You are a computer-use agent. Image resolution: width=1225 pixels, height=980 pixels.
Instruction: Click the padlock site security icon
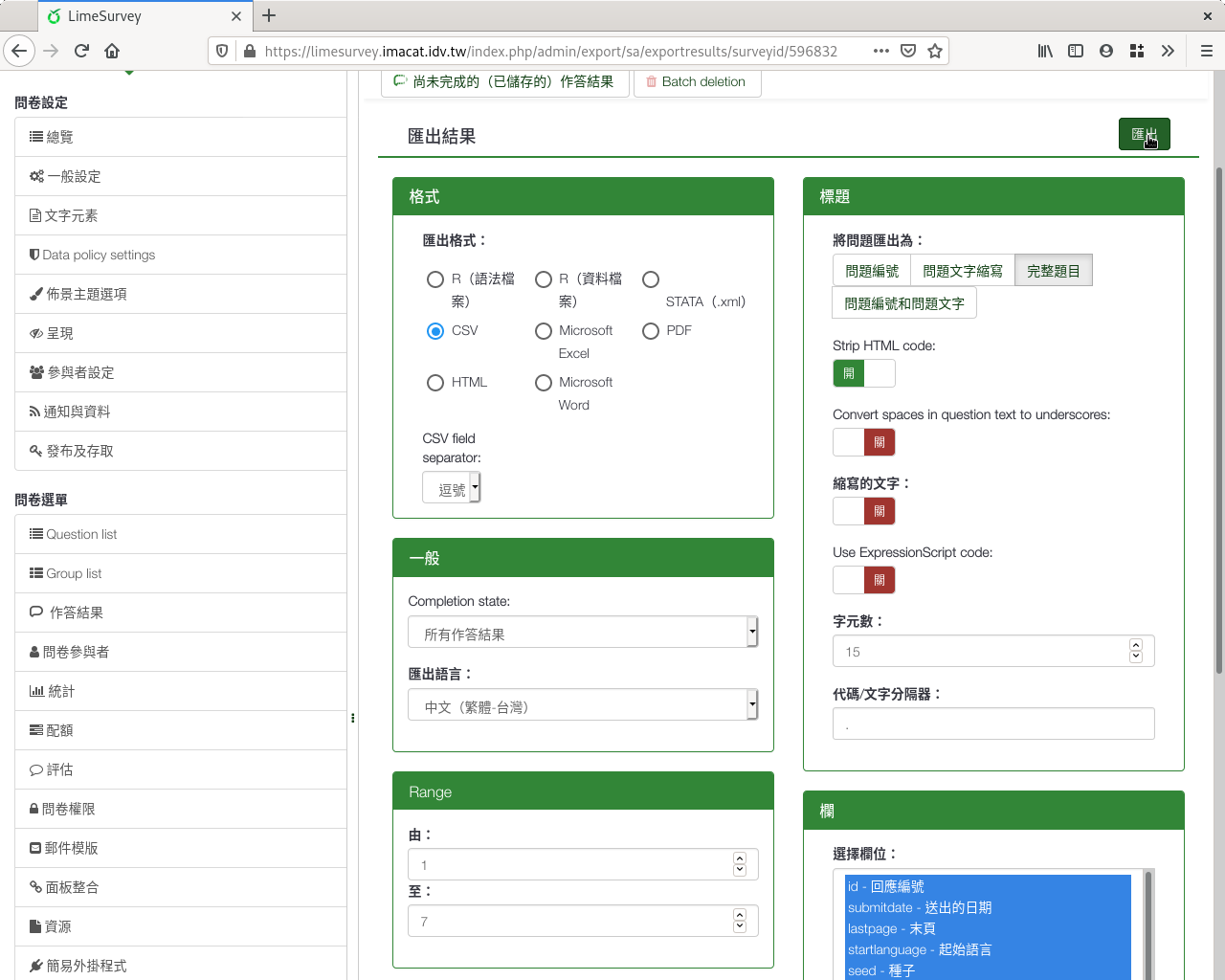pyautogui.click(x=250, y=51)
